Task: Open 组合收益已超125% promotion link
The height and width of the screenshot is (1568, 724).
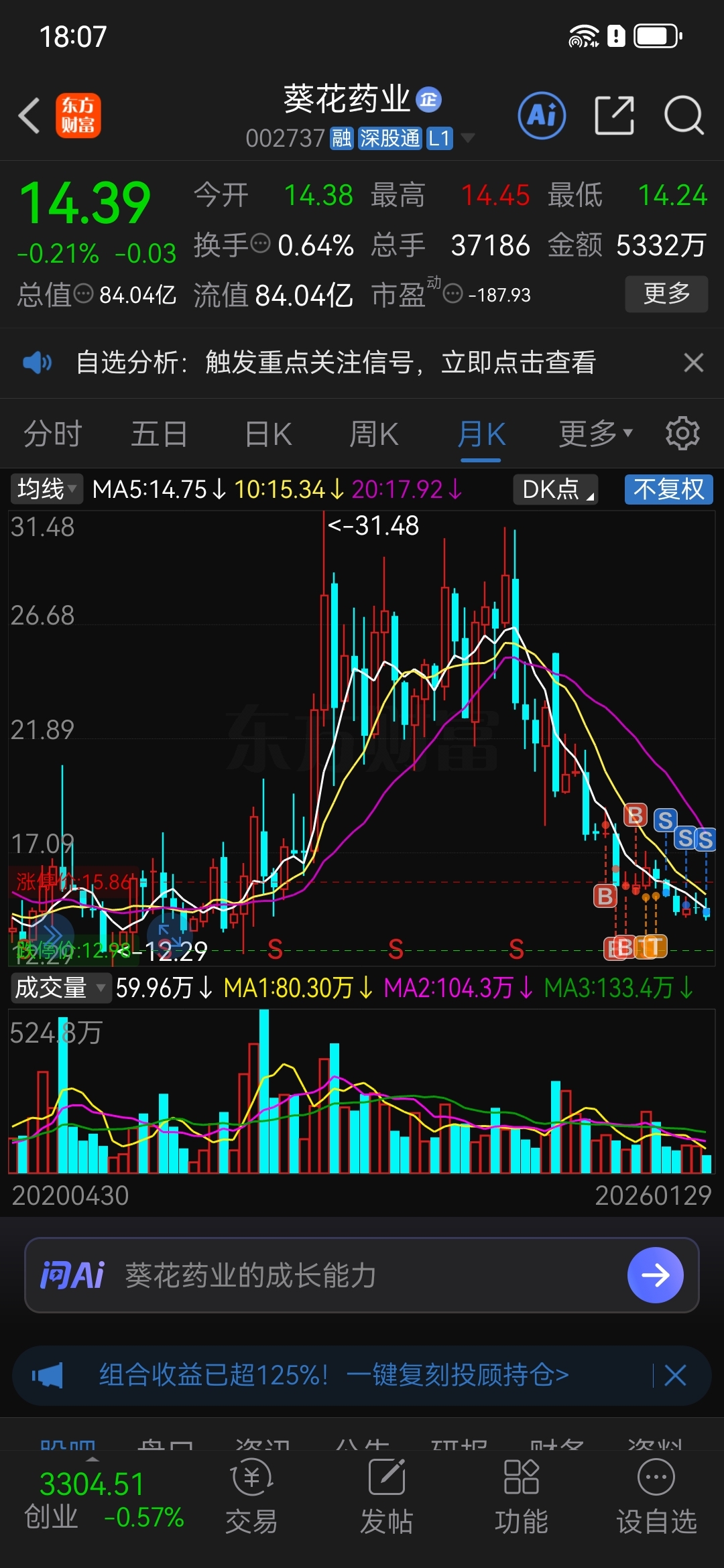Action: click(334, 1375)
